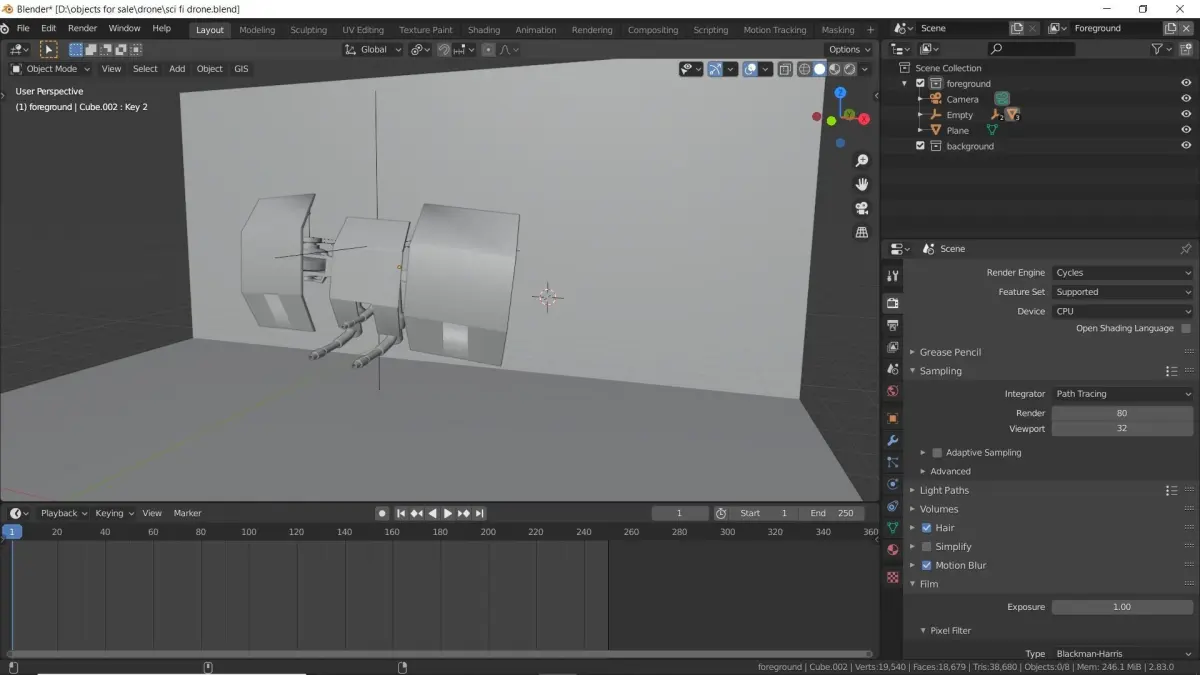Open Tool properties tab with wrench-screwdriver icon
Image resolution: width=1200 pixels, height=675 pixels.
point(893,276)
